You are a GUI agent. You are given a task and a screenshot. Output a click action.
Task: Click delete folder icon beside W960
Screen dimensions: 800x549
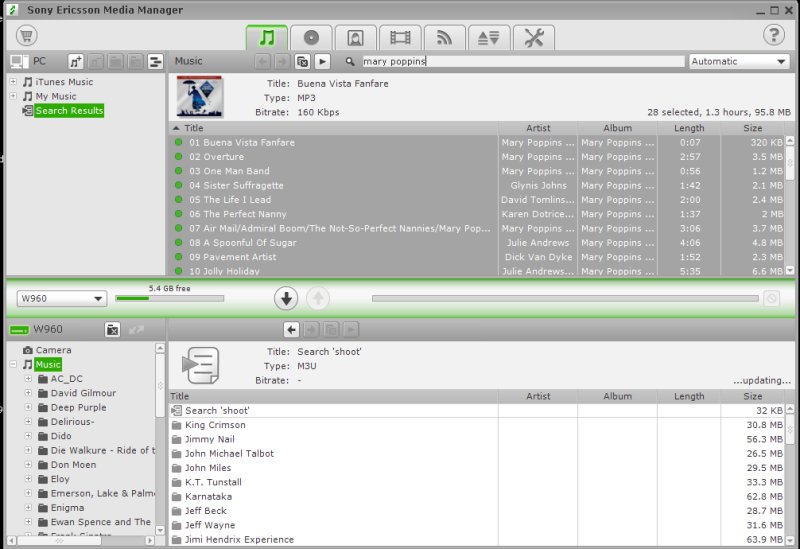point(113,330)
